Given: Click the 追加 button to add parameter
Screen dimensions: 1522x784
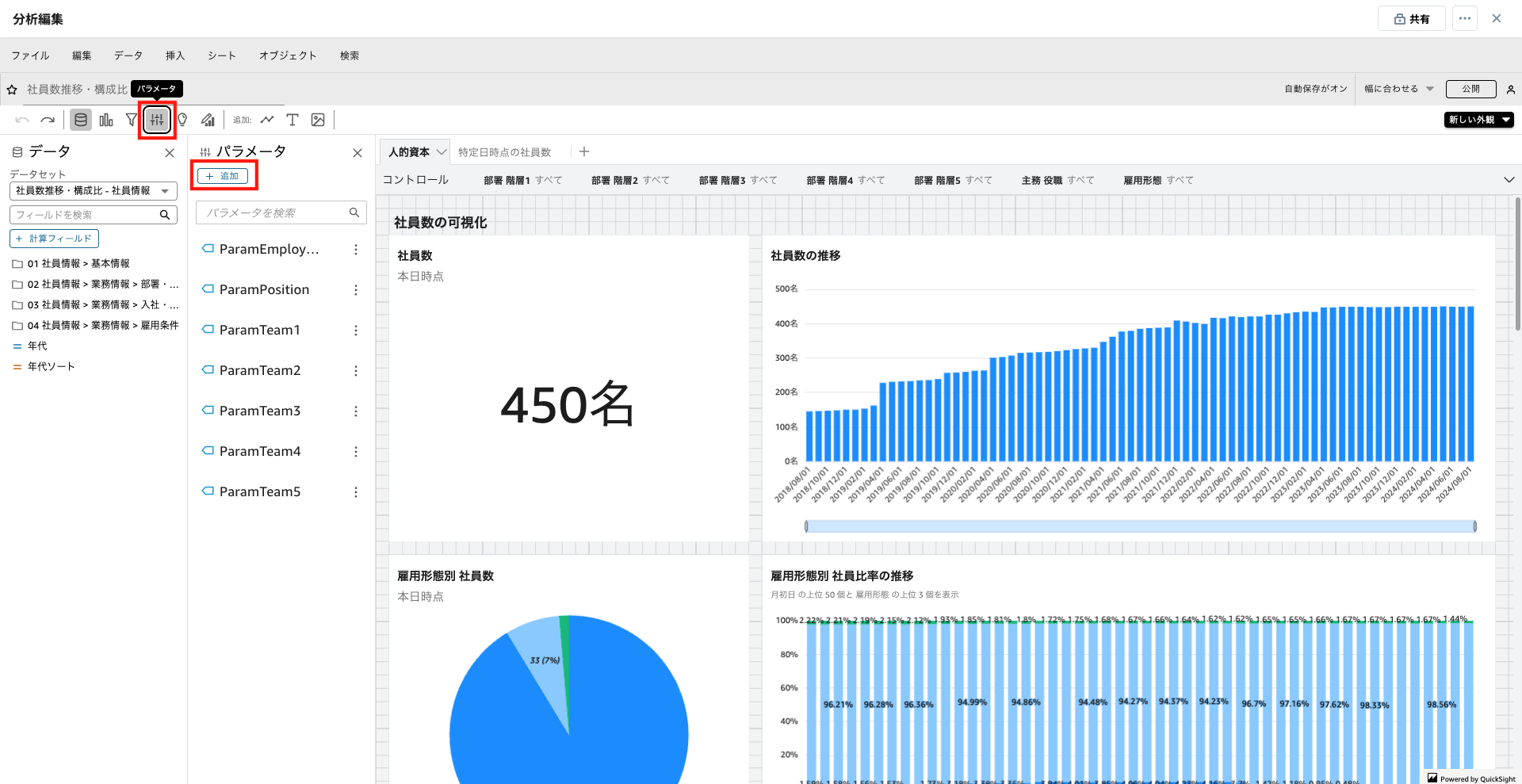Looking at the screenshot, I should coord(223,176).
